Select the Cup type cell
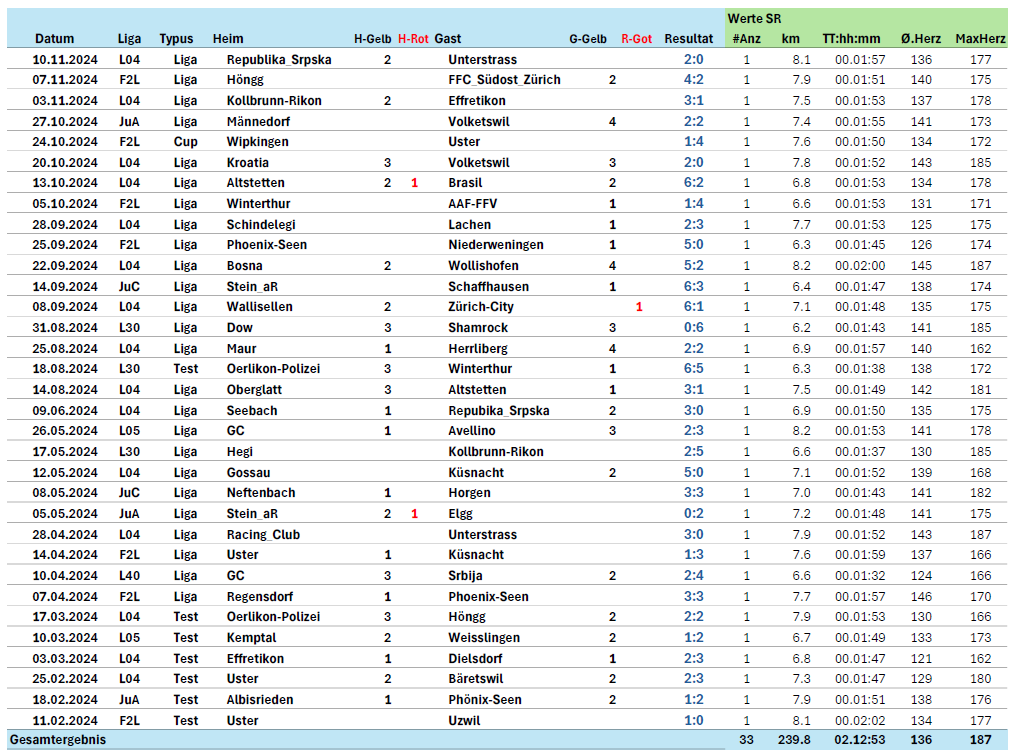This screenshot has height=756, width=1018. [185, 142]
